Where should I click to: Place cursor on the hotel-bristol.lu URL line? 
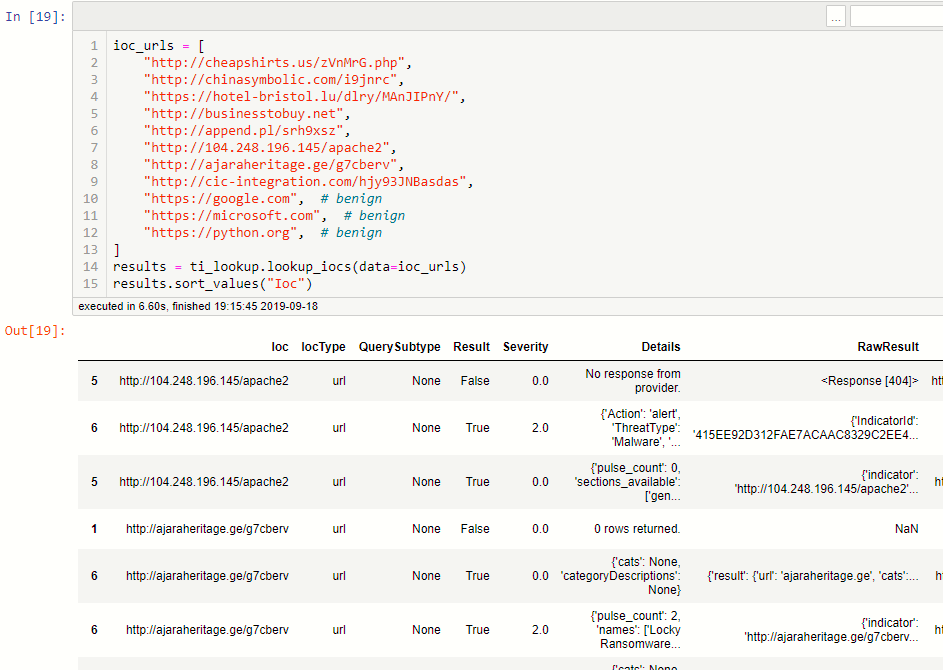pos(304,96)
